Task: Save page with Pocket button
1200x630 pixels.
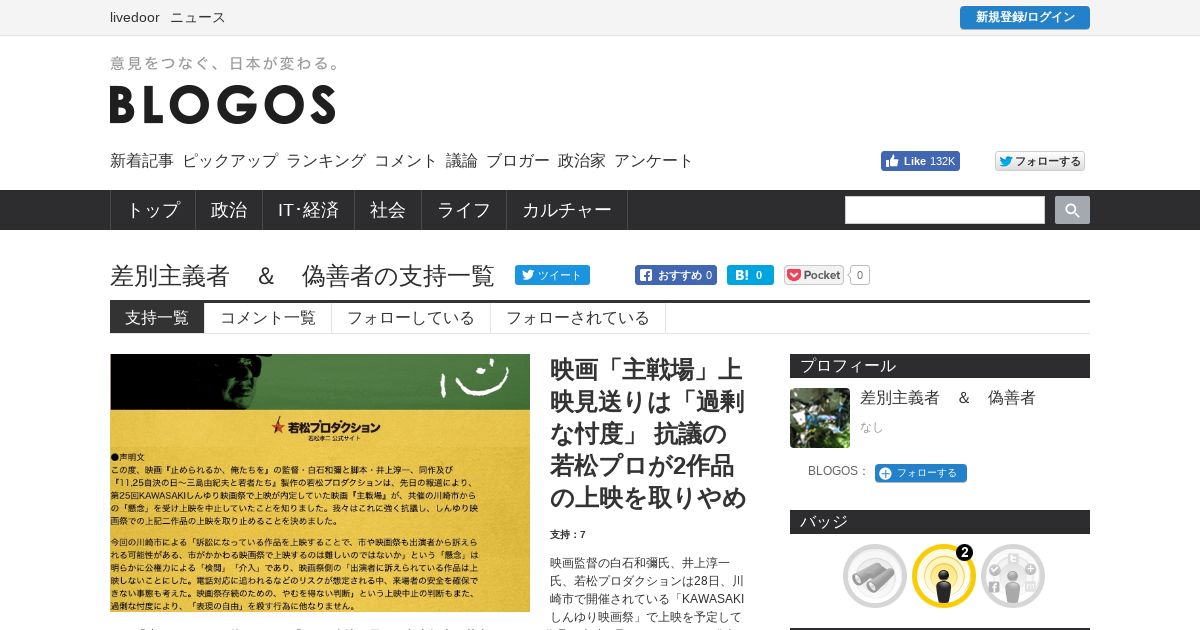Action: point(814,275)
